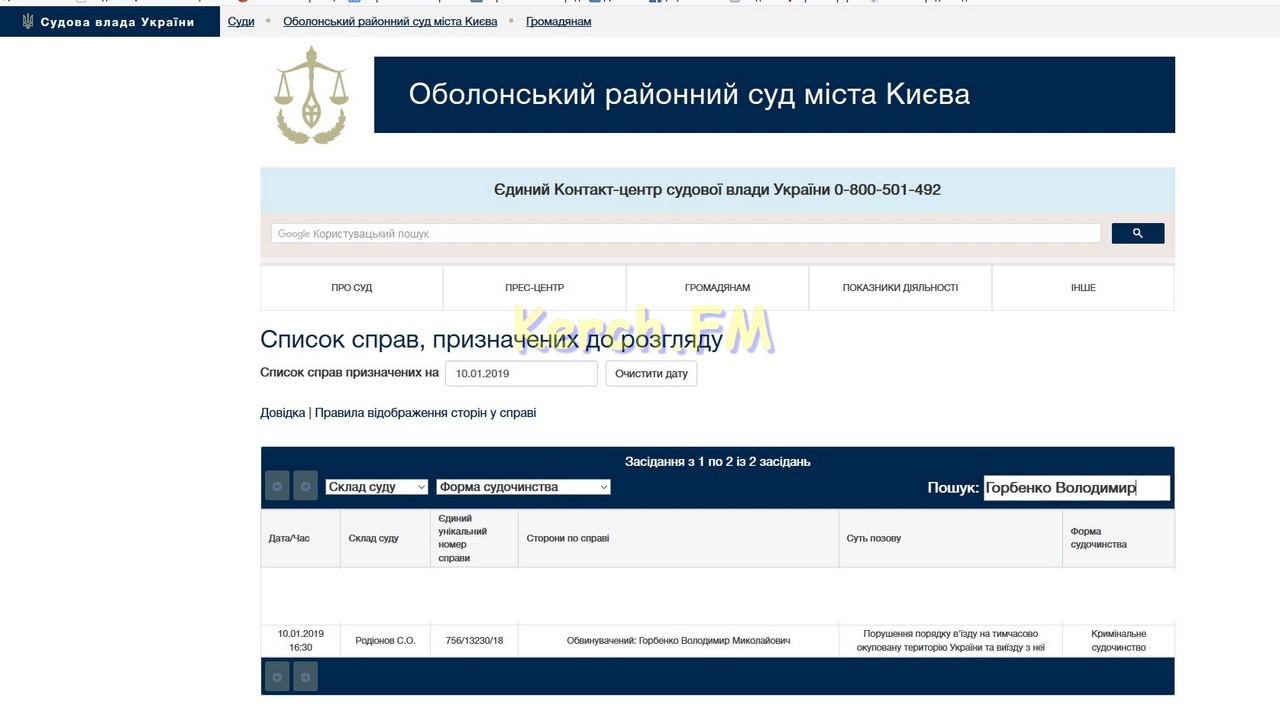
Task: Focus the Пошук search field in table
Action: (1076, 488)
